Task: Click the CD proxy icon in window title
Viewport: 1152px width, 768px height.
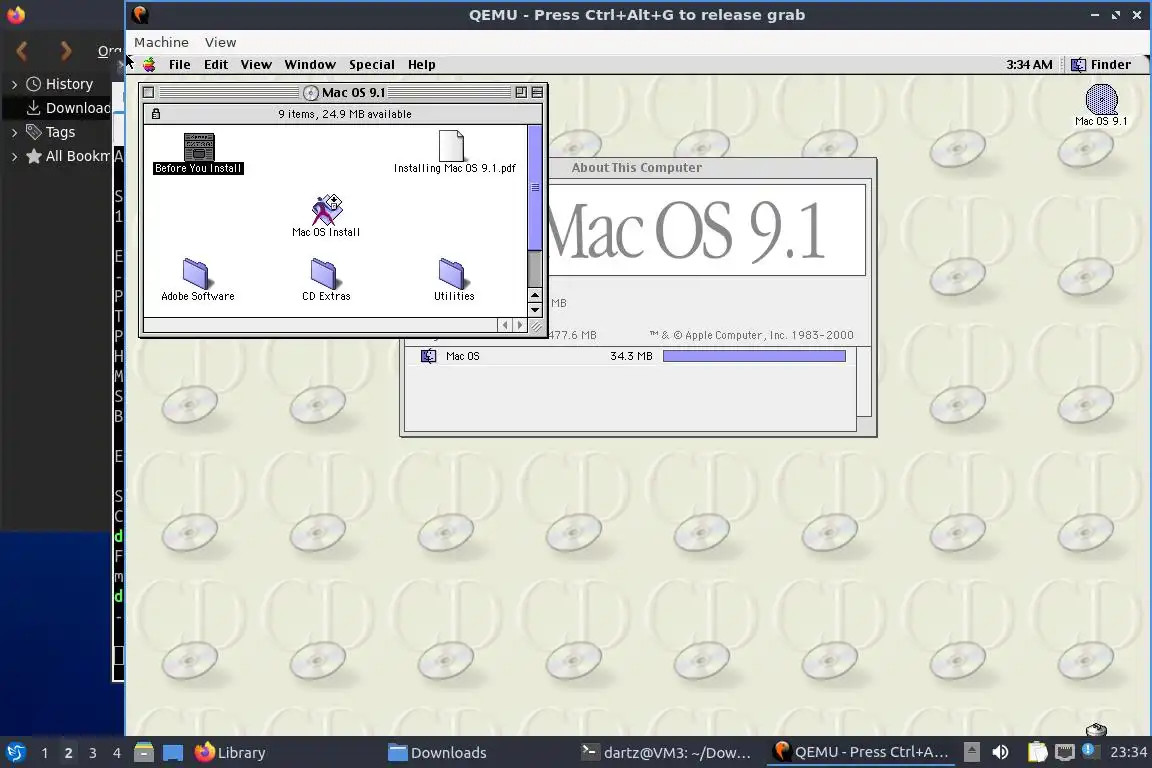Action: [312, 93]
